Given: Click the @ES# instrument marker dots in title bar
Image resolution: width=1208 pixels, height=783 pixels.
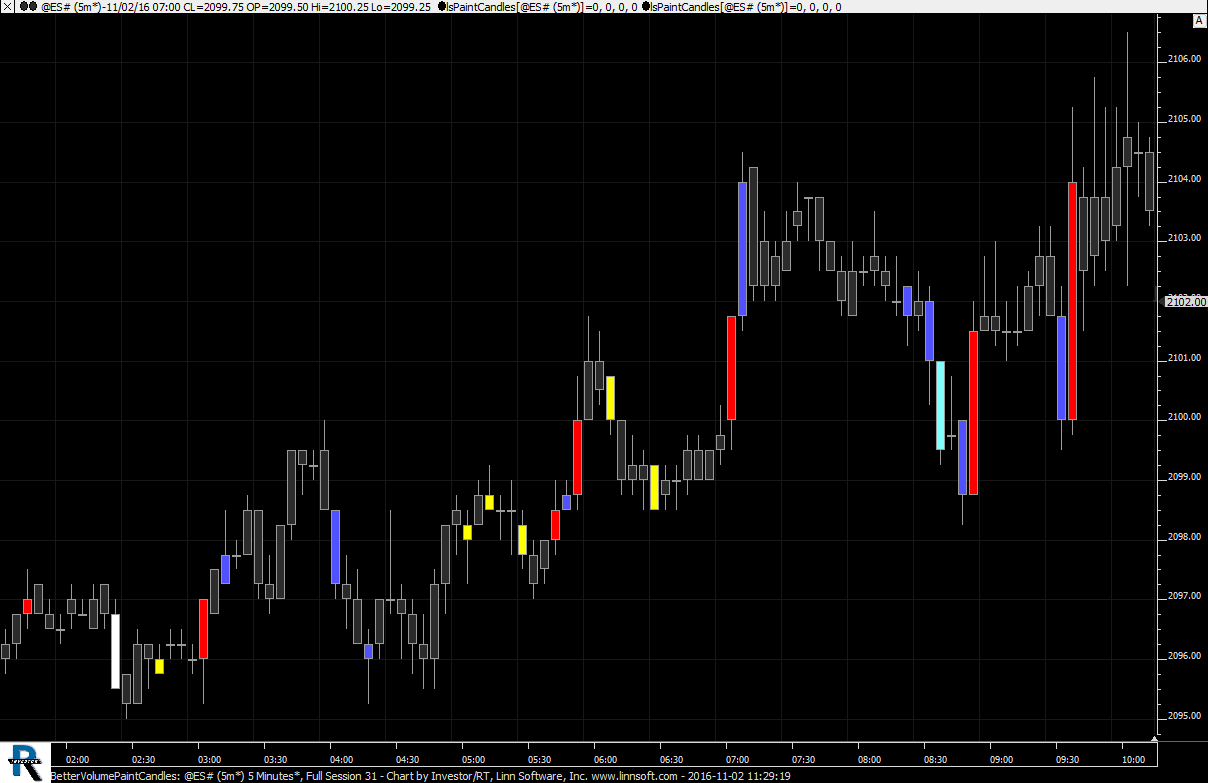Looking at the screenshot, I should click(28, 6).
